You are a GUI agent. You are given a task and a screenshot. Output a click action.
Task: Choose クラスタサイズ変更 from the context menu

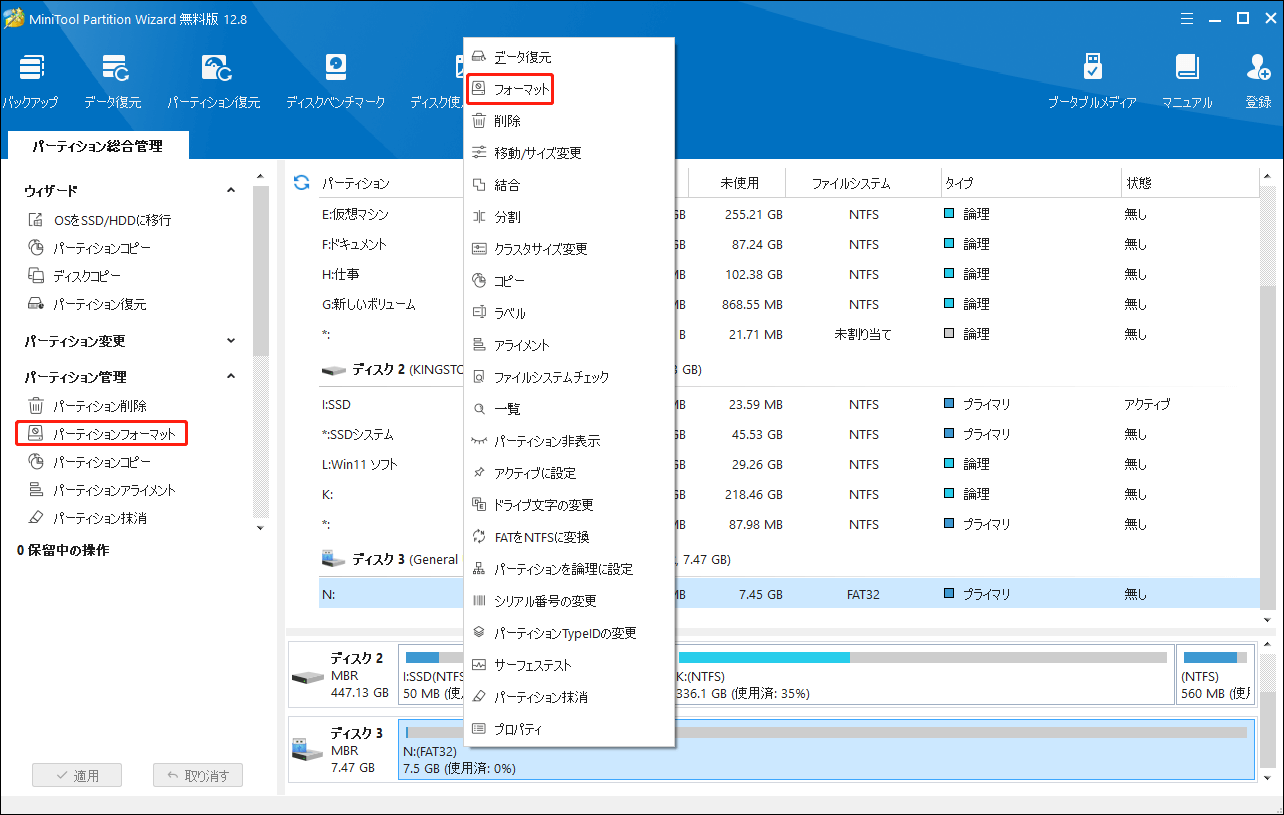[x=568, y=249]
